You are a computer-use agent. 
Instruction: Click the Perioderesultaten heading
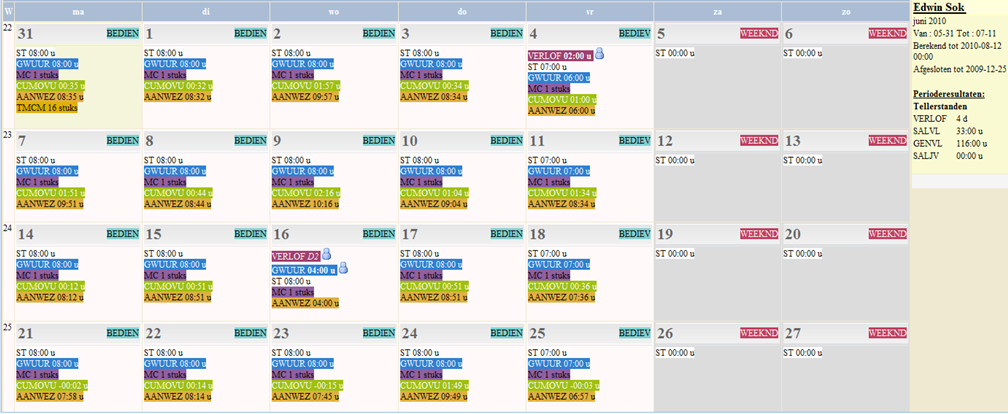(948, 94)
